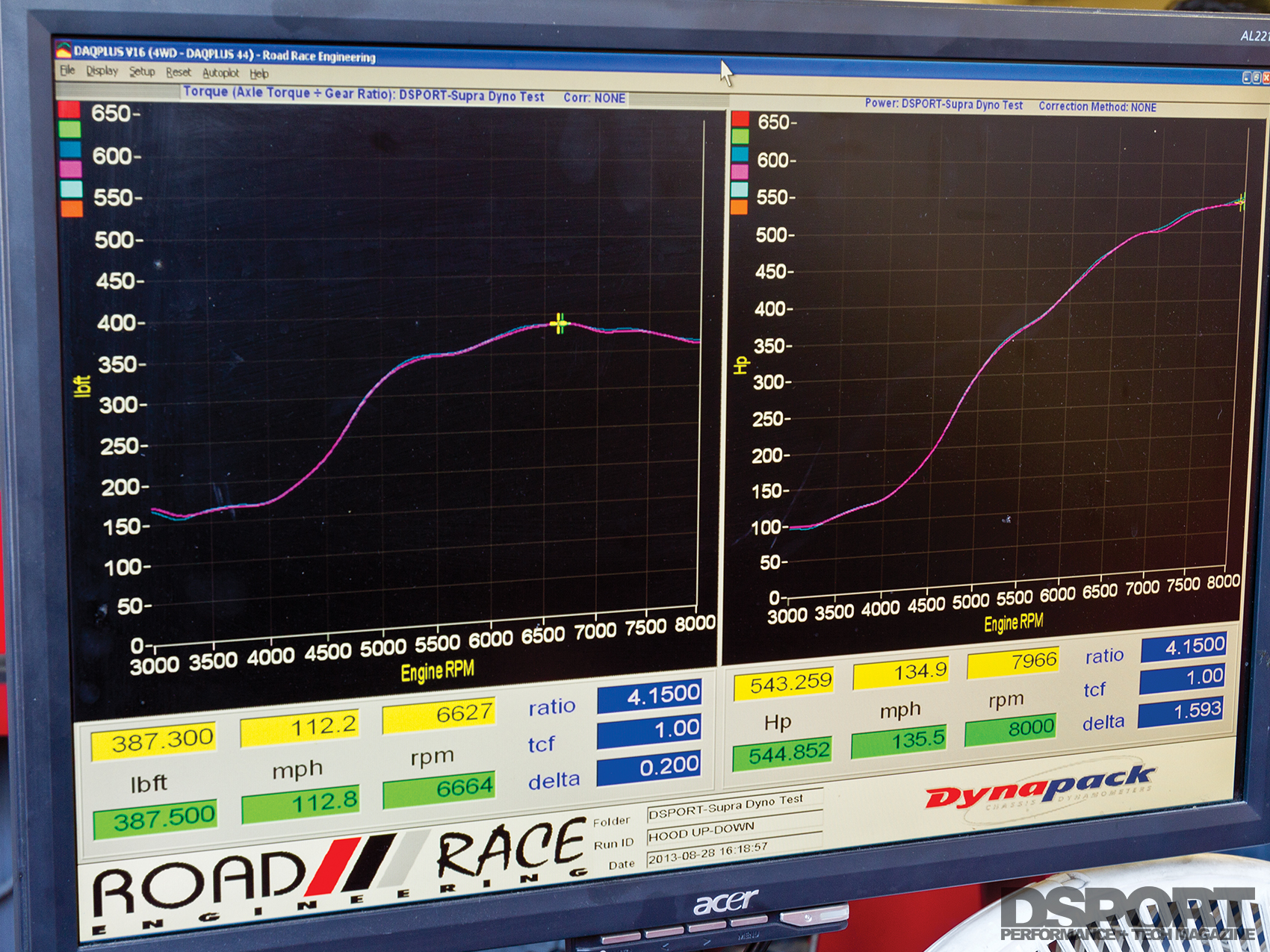Click the green 135.5 mph value
The image size is (1270, 952).
[899, 741]
